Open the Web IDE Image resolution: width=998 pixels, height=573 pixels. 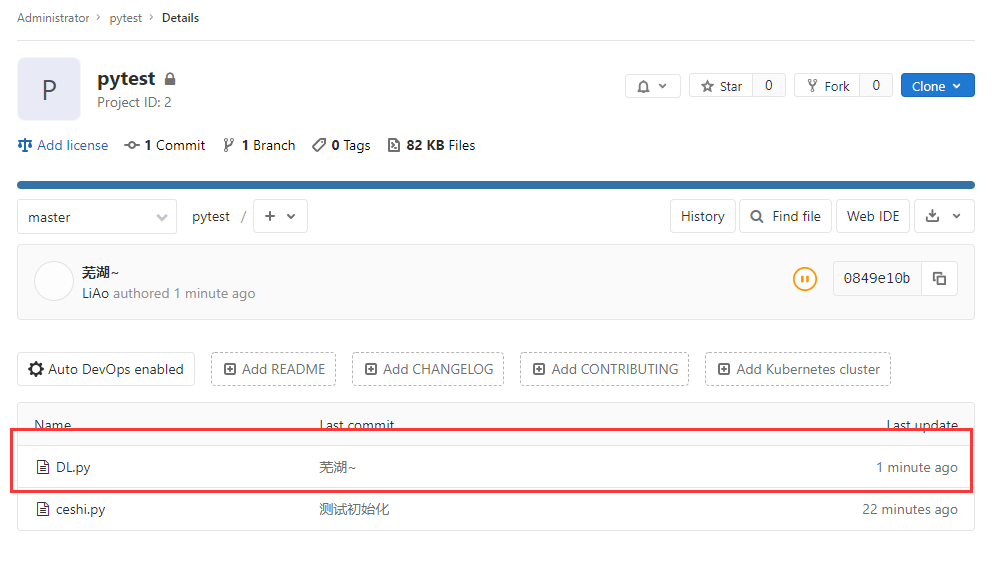coord(873,216)
